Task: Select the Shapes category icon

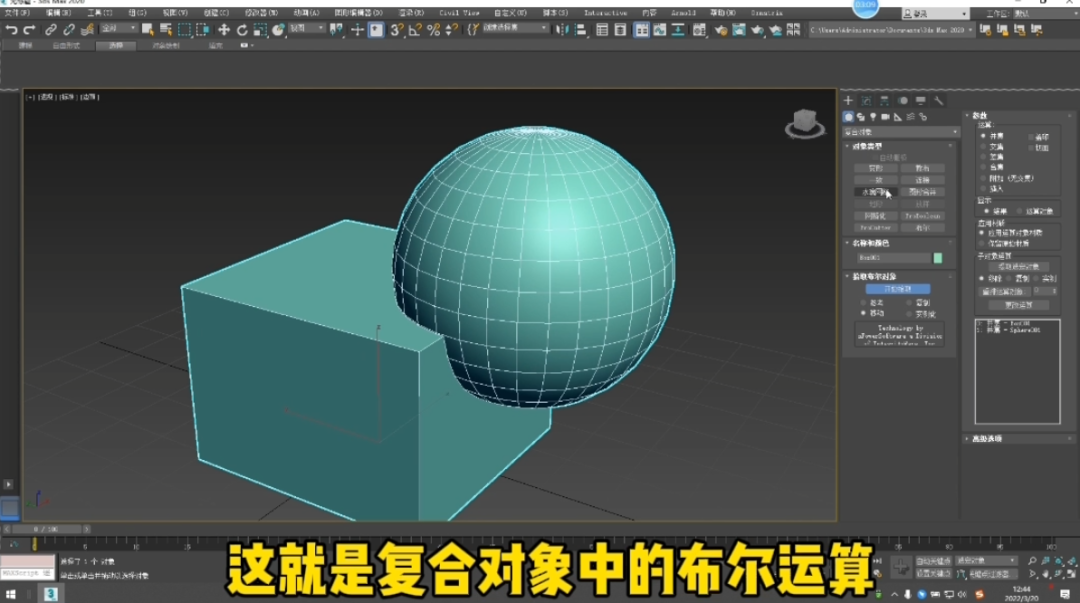Action: 861,117
